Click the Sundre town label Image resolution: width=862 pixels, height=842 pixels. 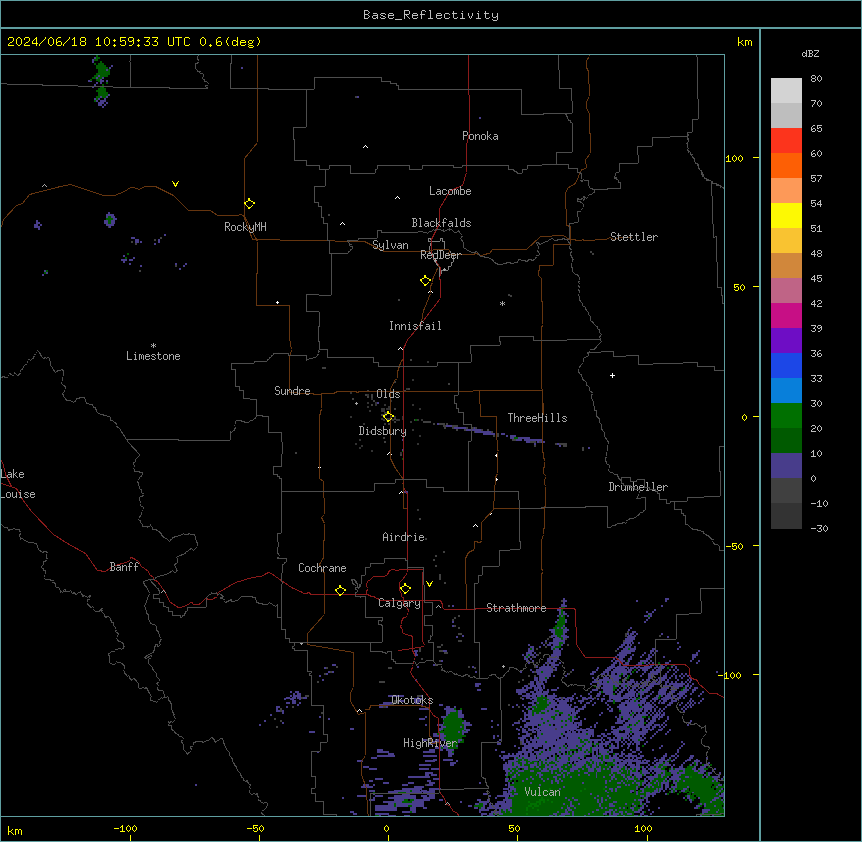292,391
